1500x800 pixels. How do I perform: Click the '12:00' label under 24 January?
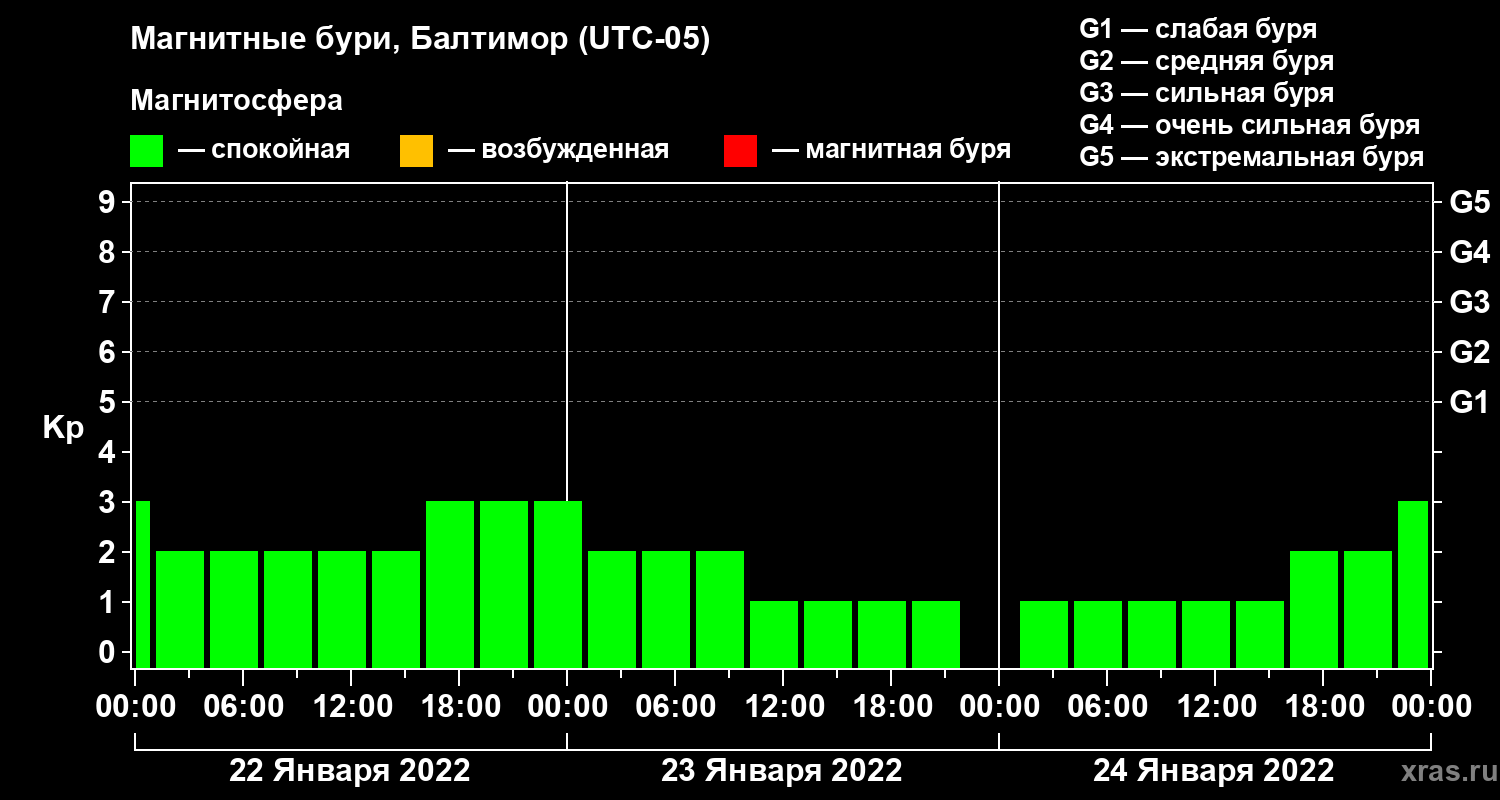pyautogui.click(x=1215, y=707)
